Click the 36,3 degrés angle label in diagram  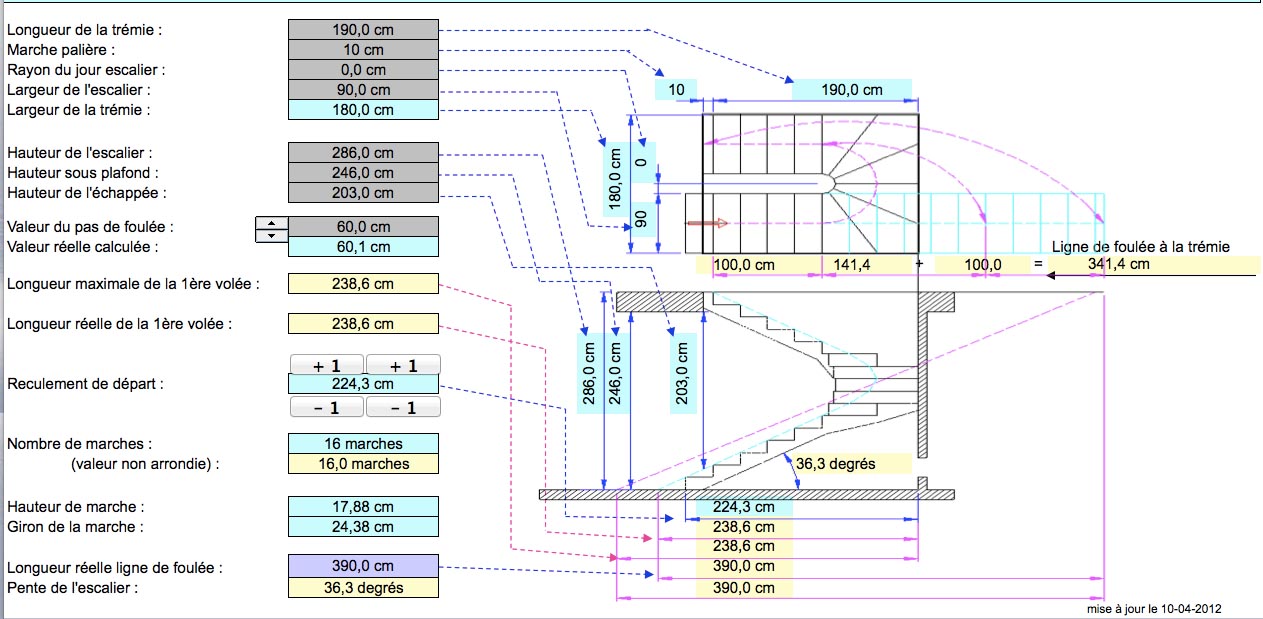point(837,464)
